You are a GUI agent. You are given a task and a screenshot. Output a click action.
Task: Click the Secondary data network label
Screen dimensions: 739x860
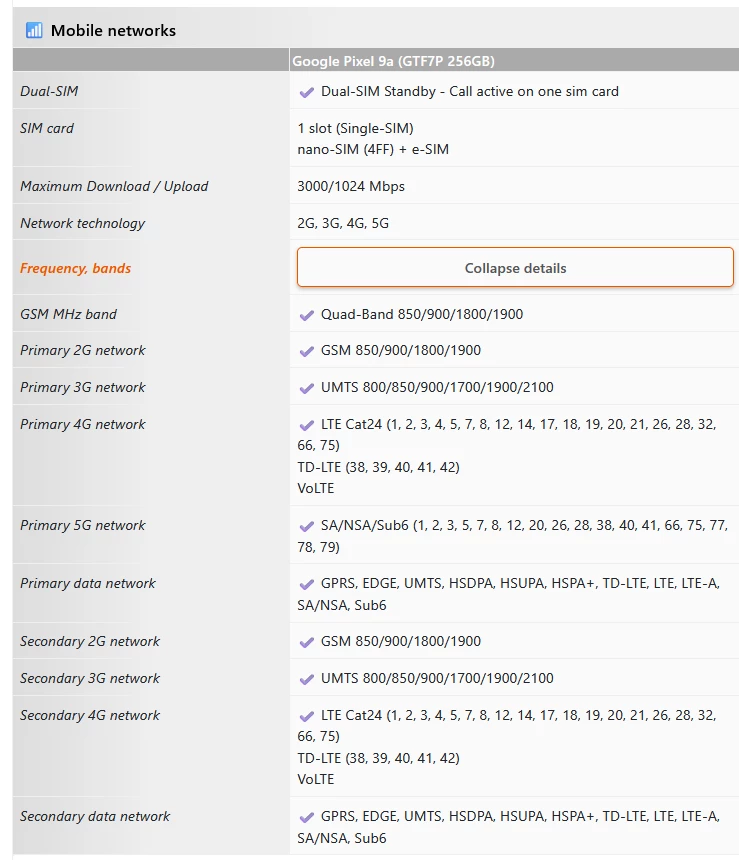[x=95, y=817]
